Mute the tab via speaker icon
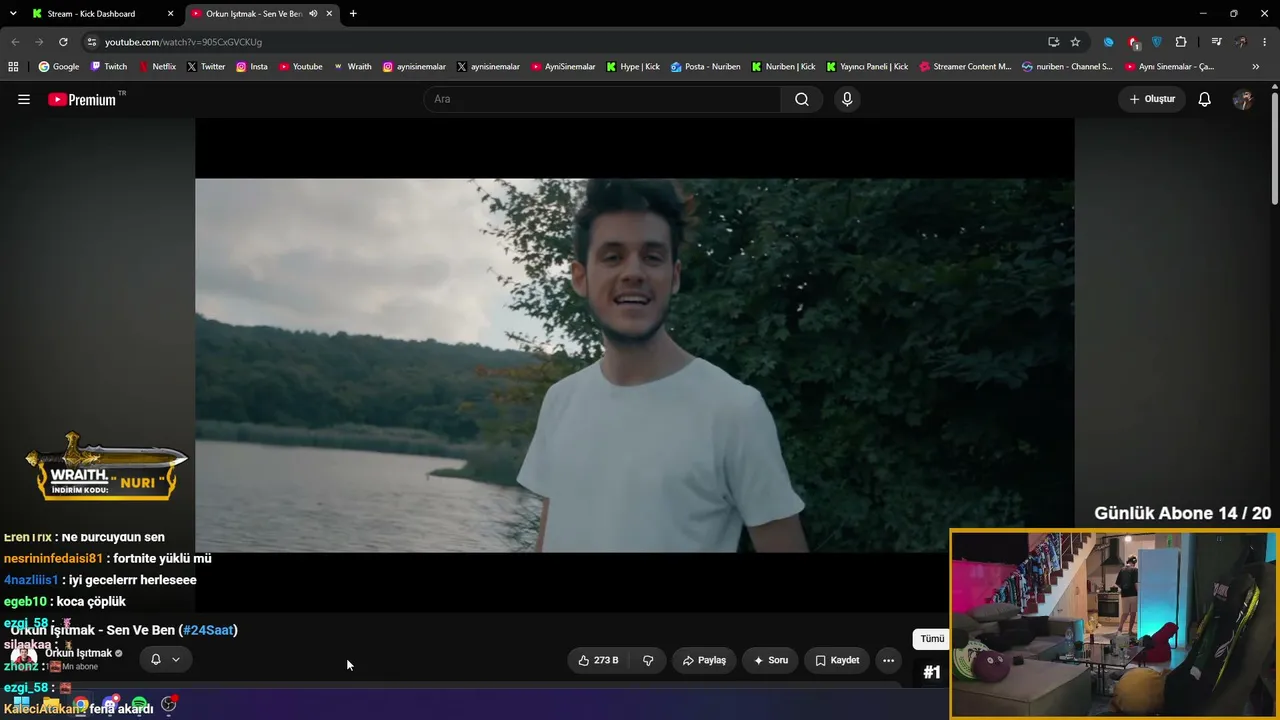Viewport: 1280px width, 720px height. point(313,14)
